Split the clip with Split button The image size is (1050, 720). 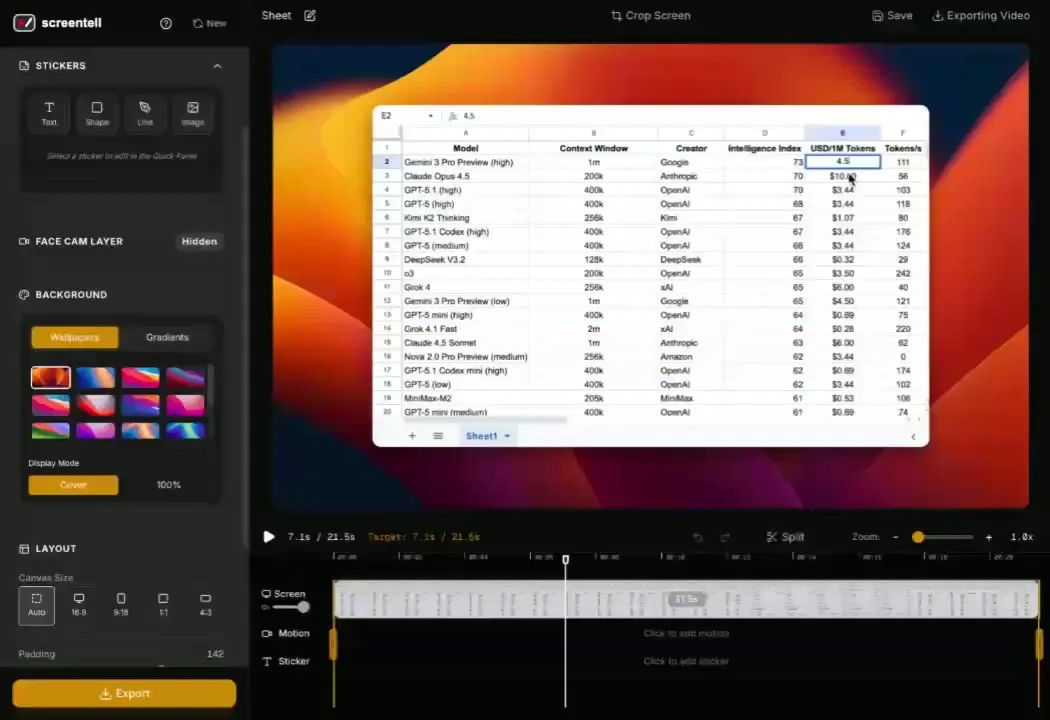785,537
